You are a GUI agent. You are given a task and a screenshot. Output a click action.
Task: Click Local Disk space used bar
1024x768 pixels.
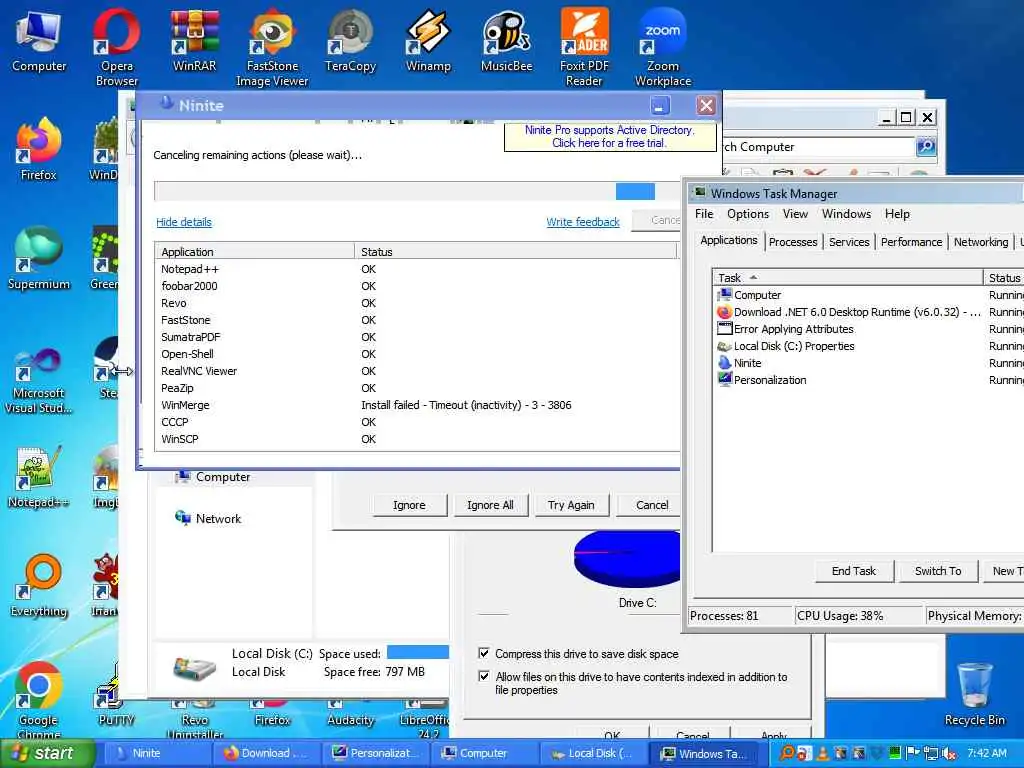418,652
